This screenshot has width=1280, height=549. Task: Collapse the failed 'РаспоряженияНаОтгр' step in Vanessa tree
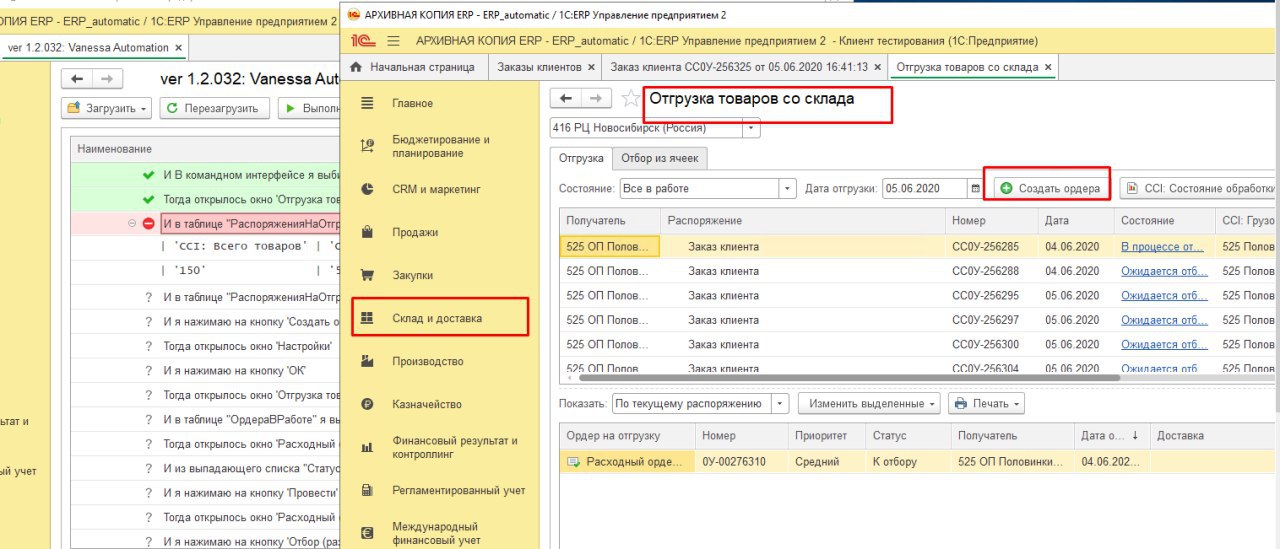[x=132, y=224]
